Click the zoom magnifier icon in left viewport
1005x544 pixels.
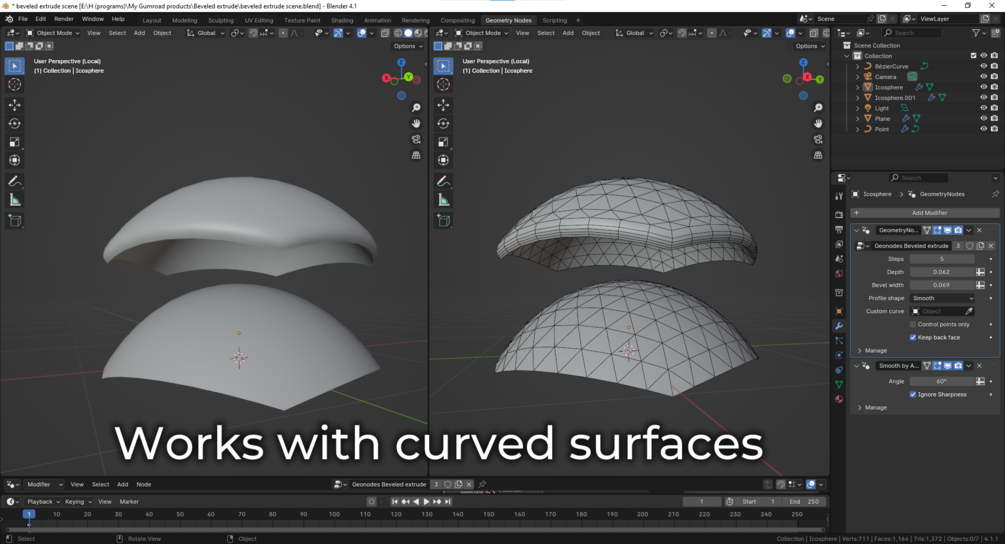coord(416,108)
